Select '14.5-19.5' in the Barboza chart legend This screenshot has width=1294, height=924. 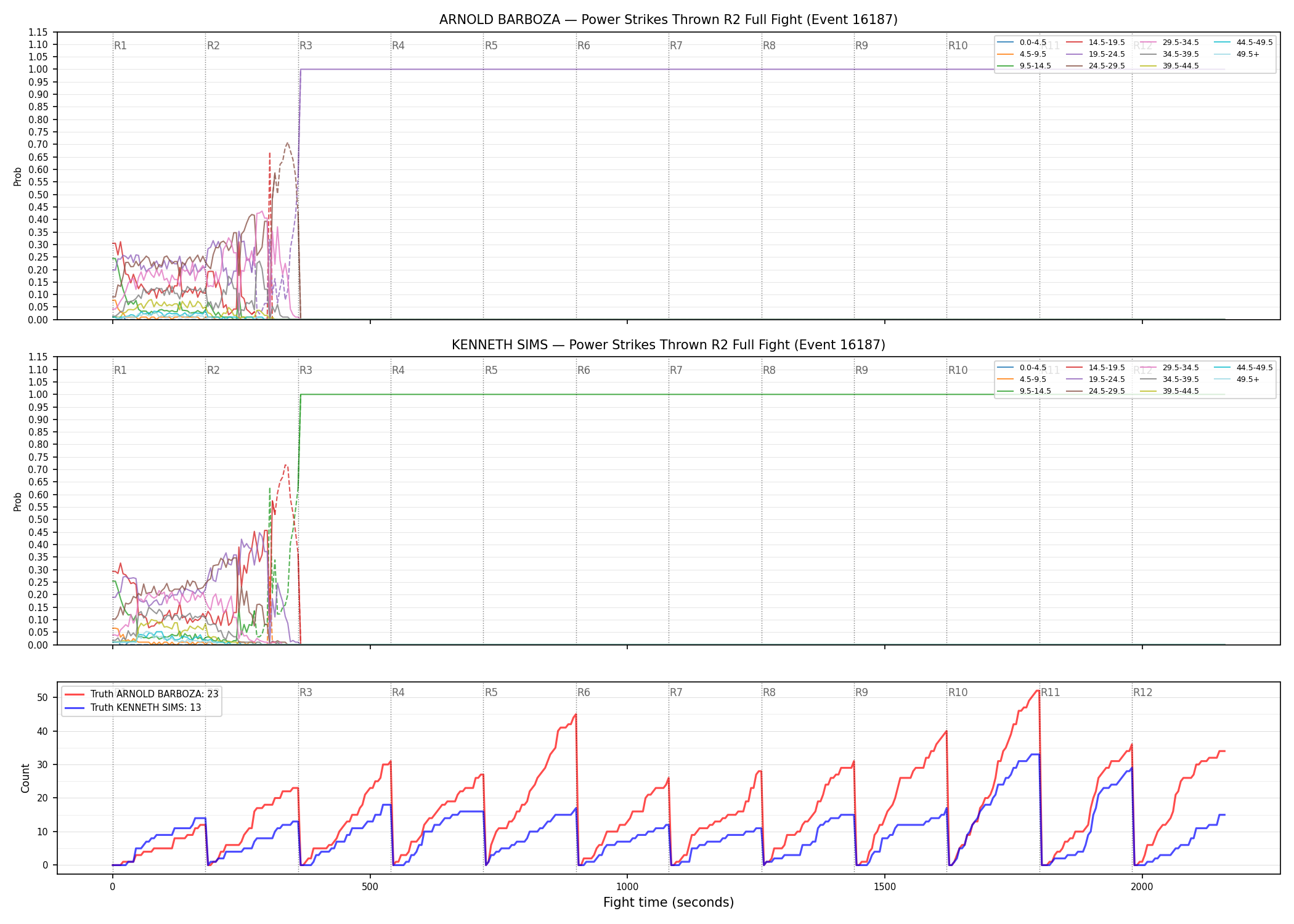coord(1107,43)
